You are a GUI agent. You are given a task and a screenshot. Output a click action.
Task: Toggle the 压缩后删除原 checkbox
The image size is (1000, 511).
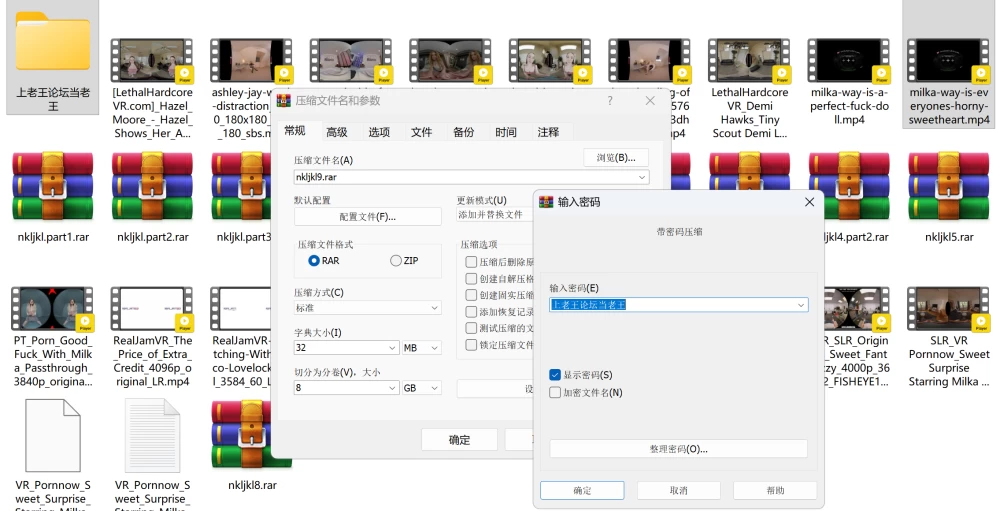471,262
